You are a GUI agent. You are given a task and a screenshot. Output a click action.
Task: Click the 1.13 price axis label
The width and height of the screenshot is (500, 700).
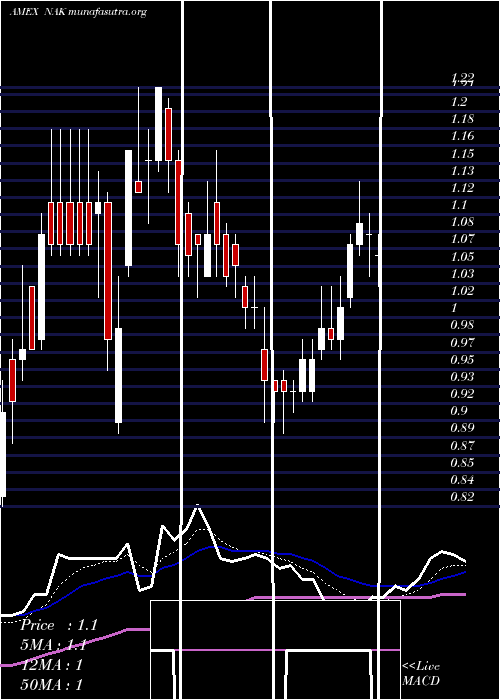pos(462,171)
